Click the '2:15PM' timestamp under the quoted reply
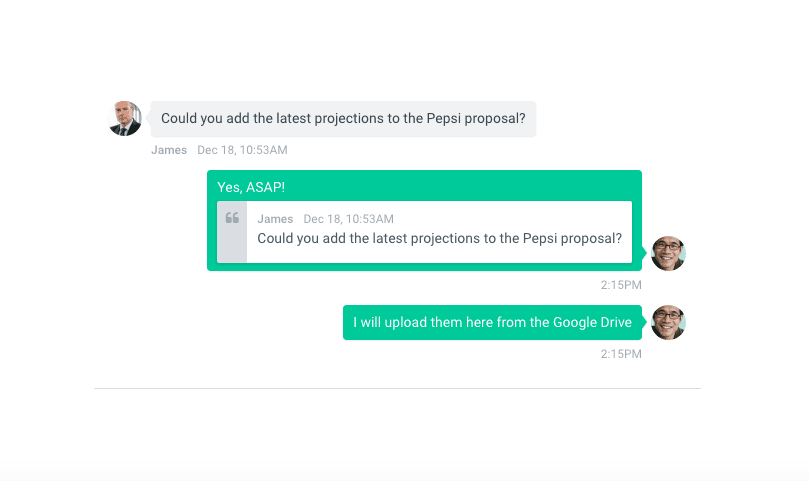Viewport: 809px width, 481px height. coord(621,285)
